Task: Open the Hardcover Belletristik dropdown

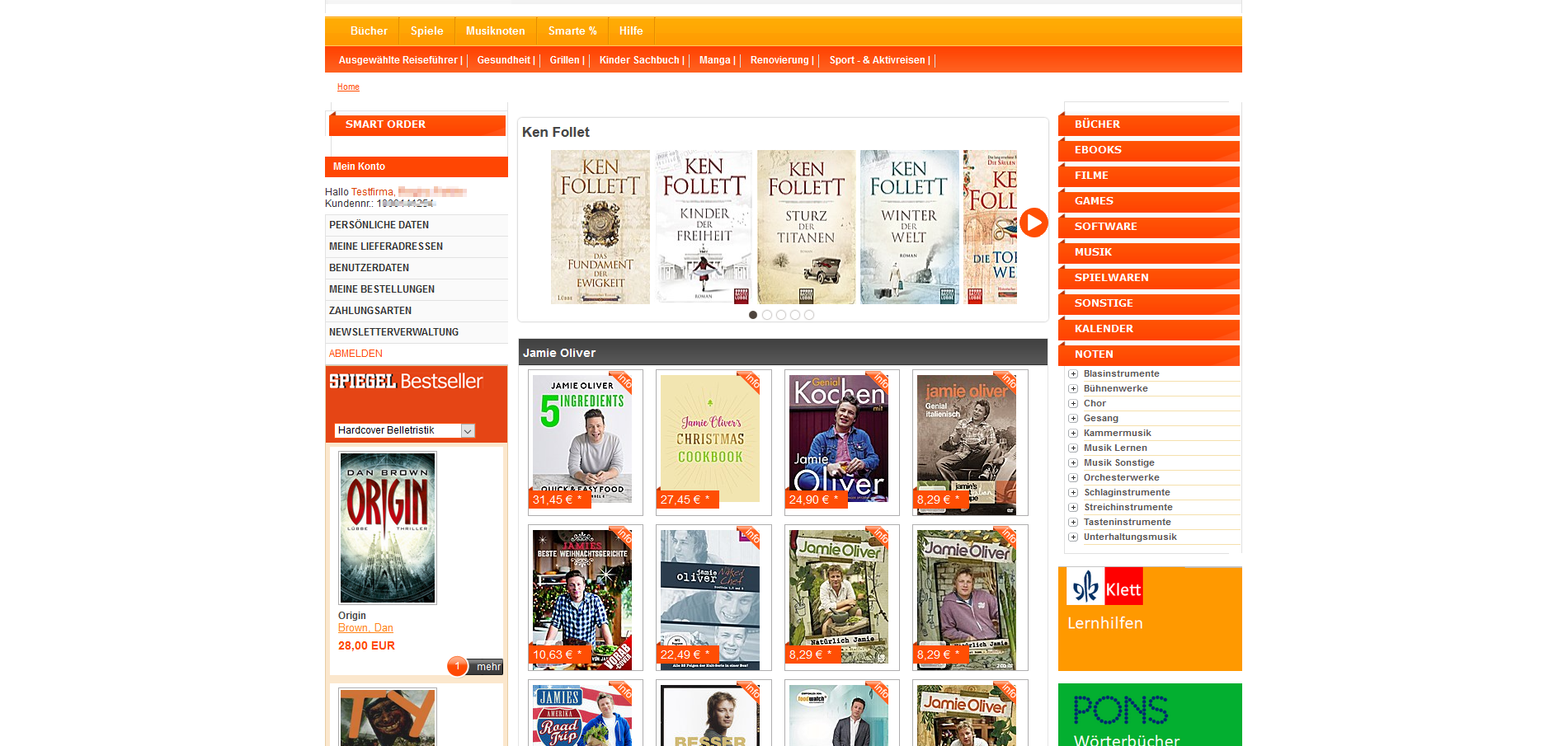Action: tap(405, 430)
